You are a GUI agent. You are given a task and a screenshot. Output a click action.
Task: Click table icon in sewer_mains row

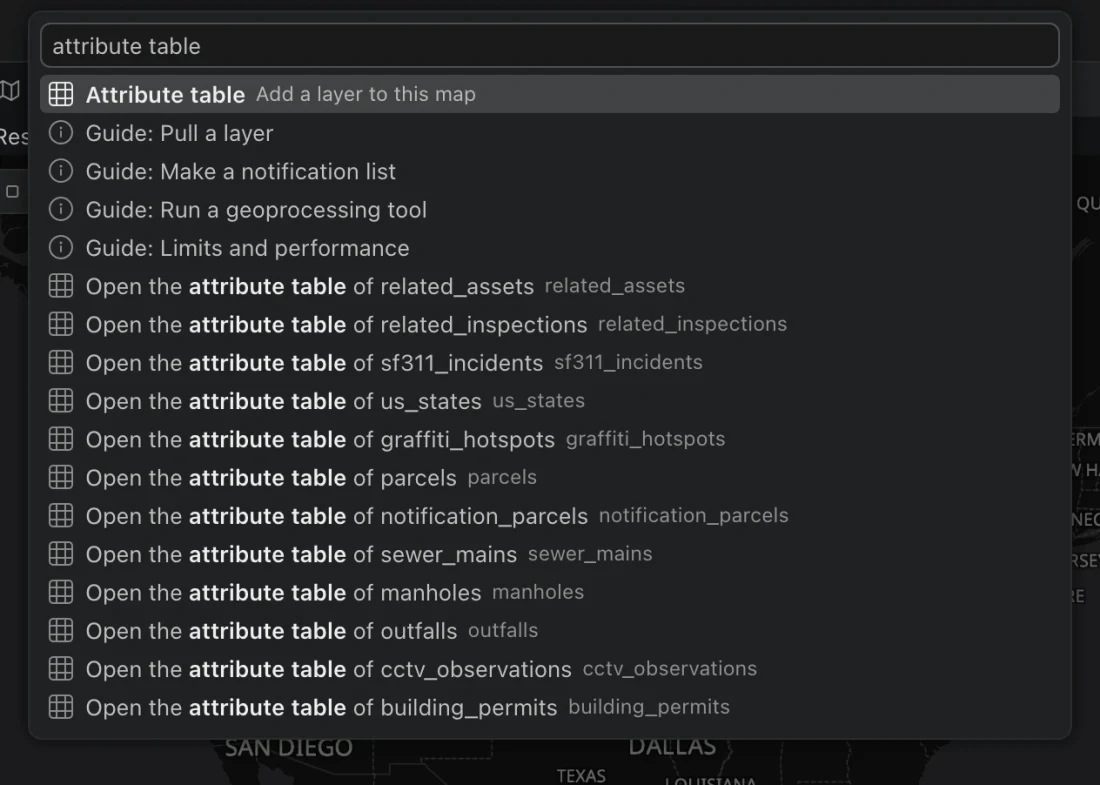click(61, 553)
